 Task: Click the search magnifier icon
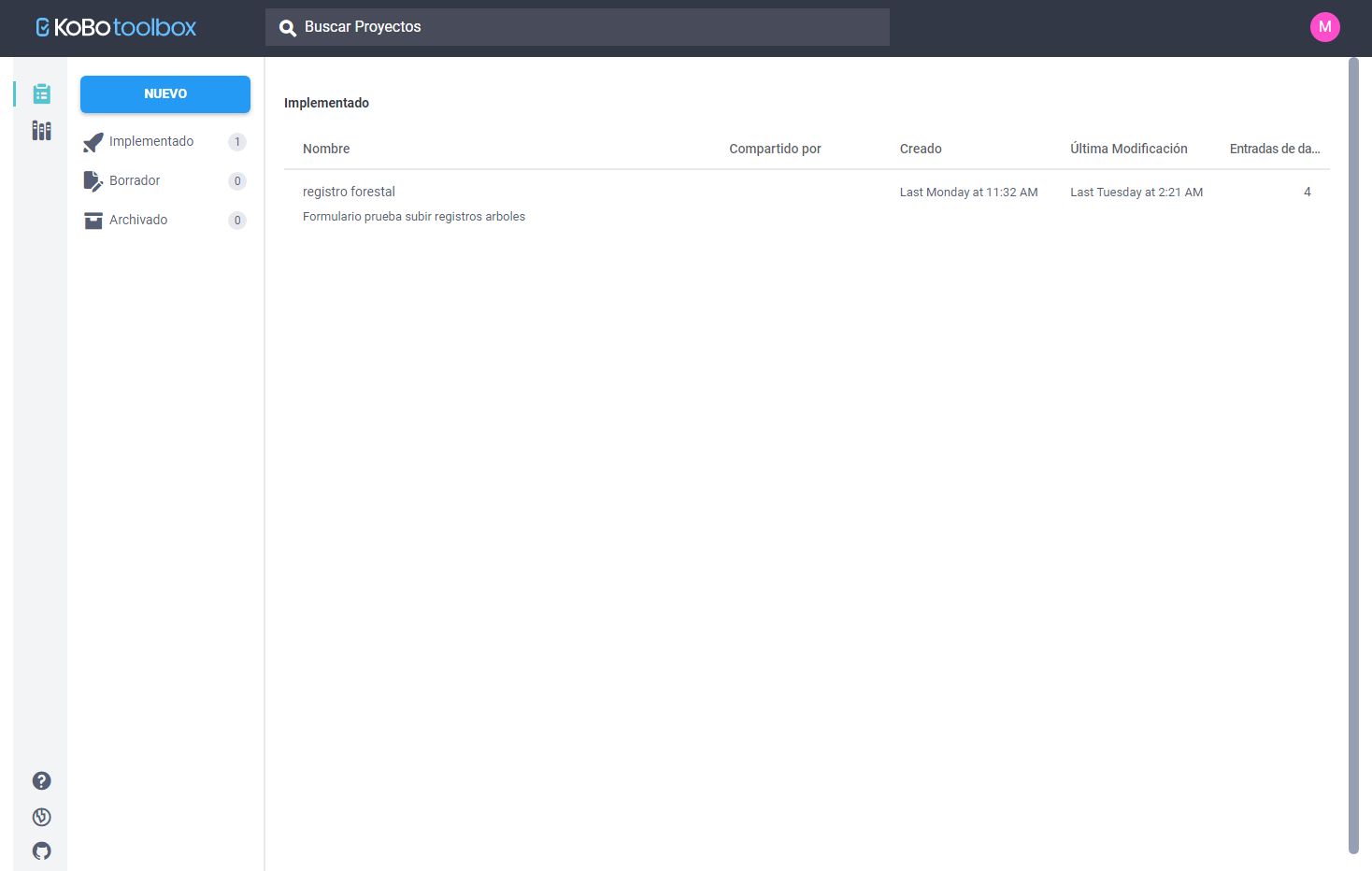288,28
